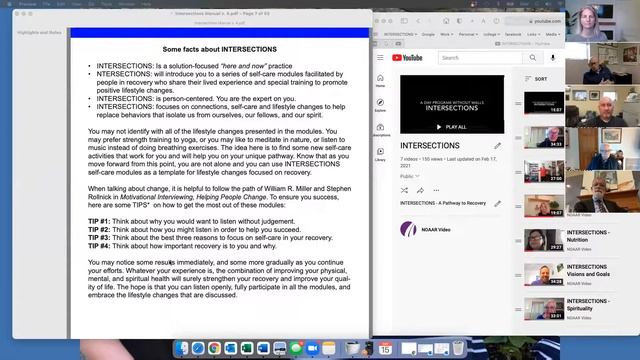This screenshot has height=360, width=640.
Task: Open the 33:01 Spirituality video thumbnail
Action: [x=544, y=309]
